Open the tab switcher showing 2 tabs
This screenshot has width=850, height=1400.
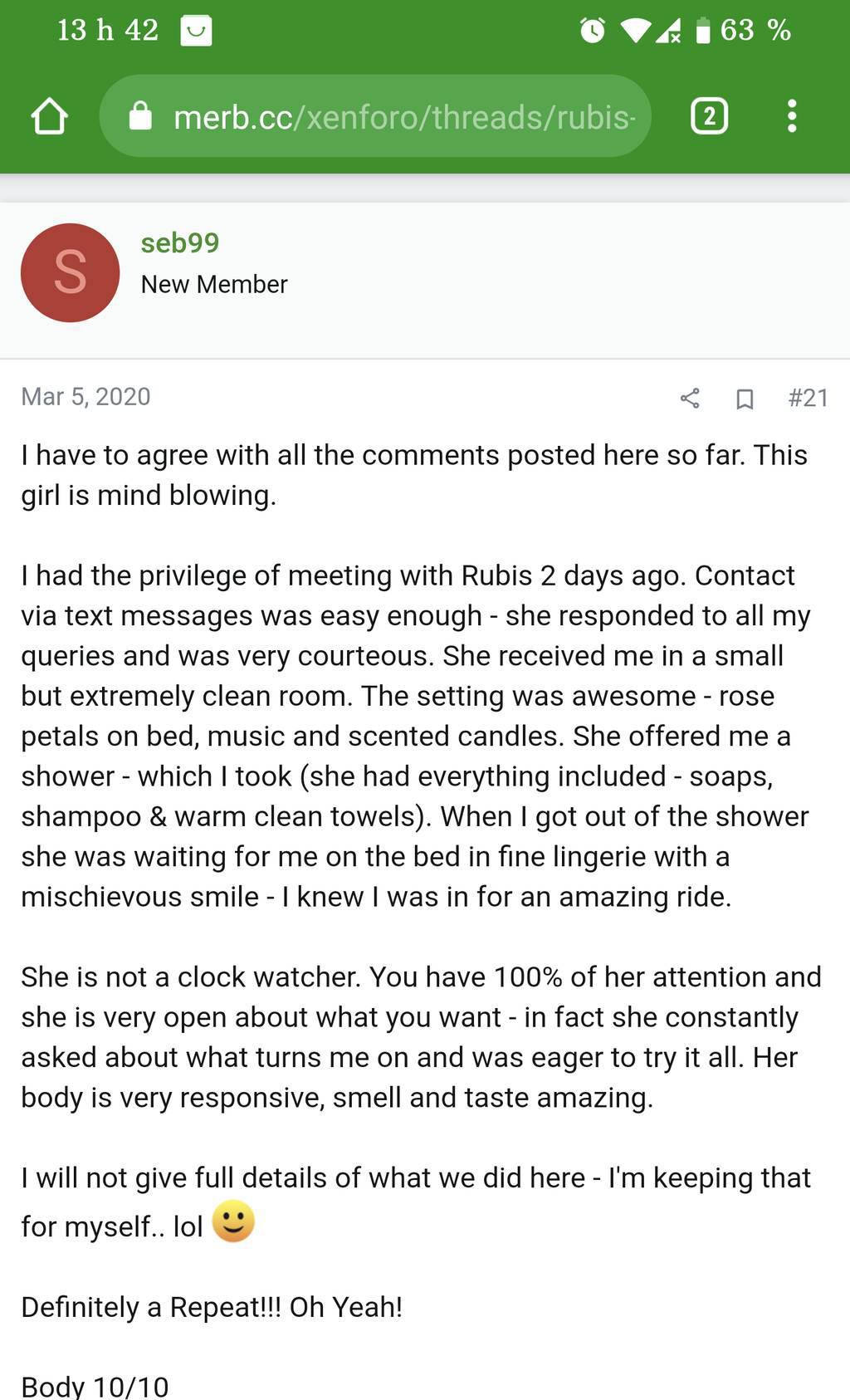[709, 116]
